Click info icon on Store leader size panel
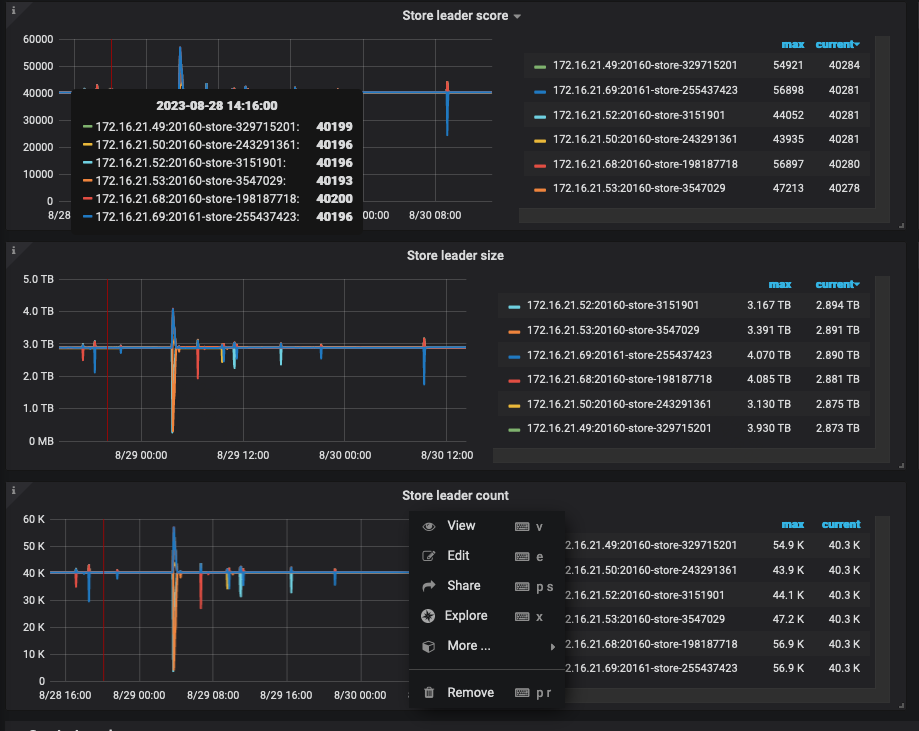Screen dimensions: 919x731 [x=13, y=250]
